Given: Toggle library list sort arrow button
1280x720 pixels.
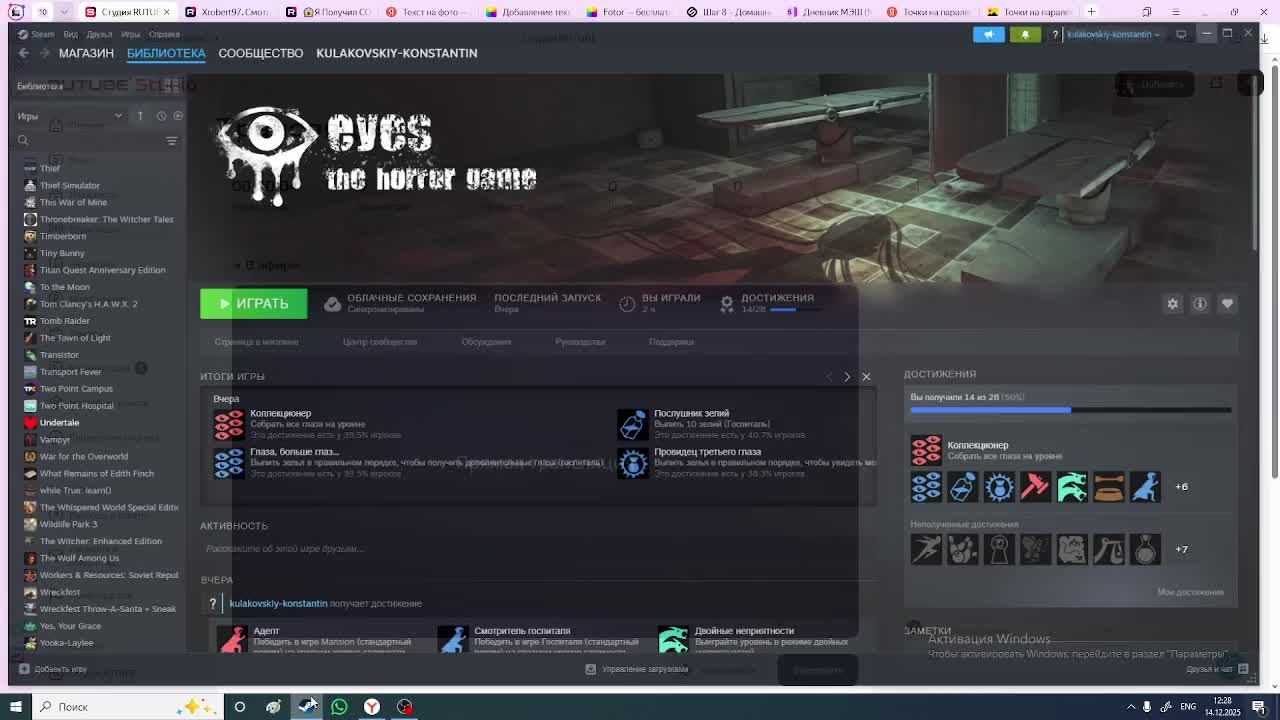Looking at the screenshot, I should click(x=140, y=116).
